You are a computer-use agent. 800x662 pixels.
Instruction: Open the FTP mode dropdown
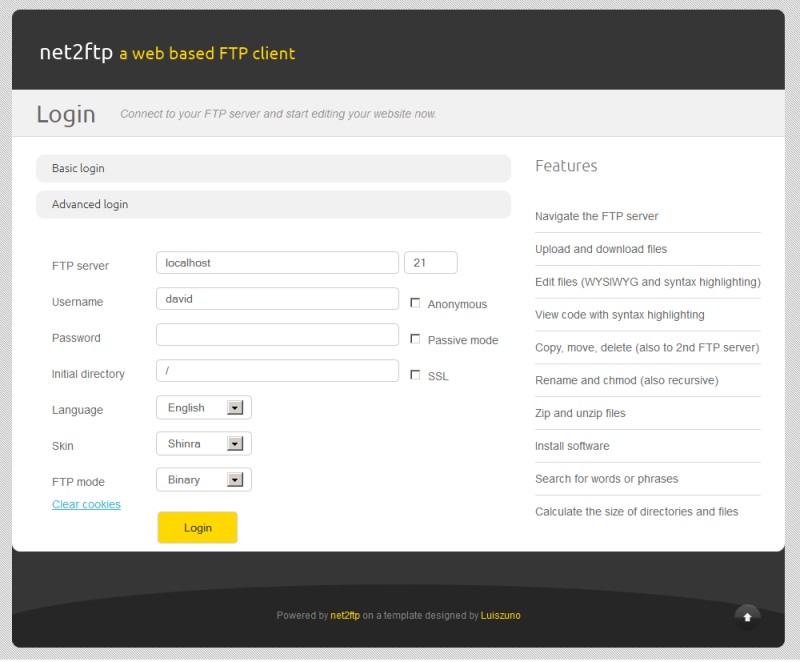(204, 480)
